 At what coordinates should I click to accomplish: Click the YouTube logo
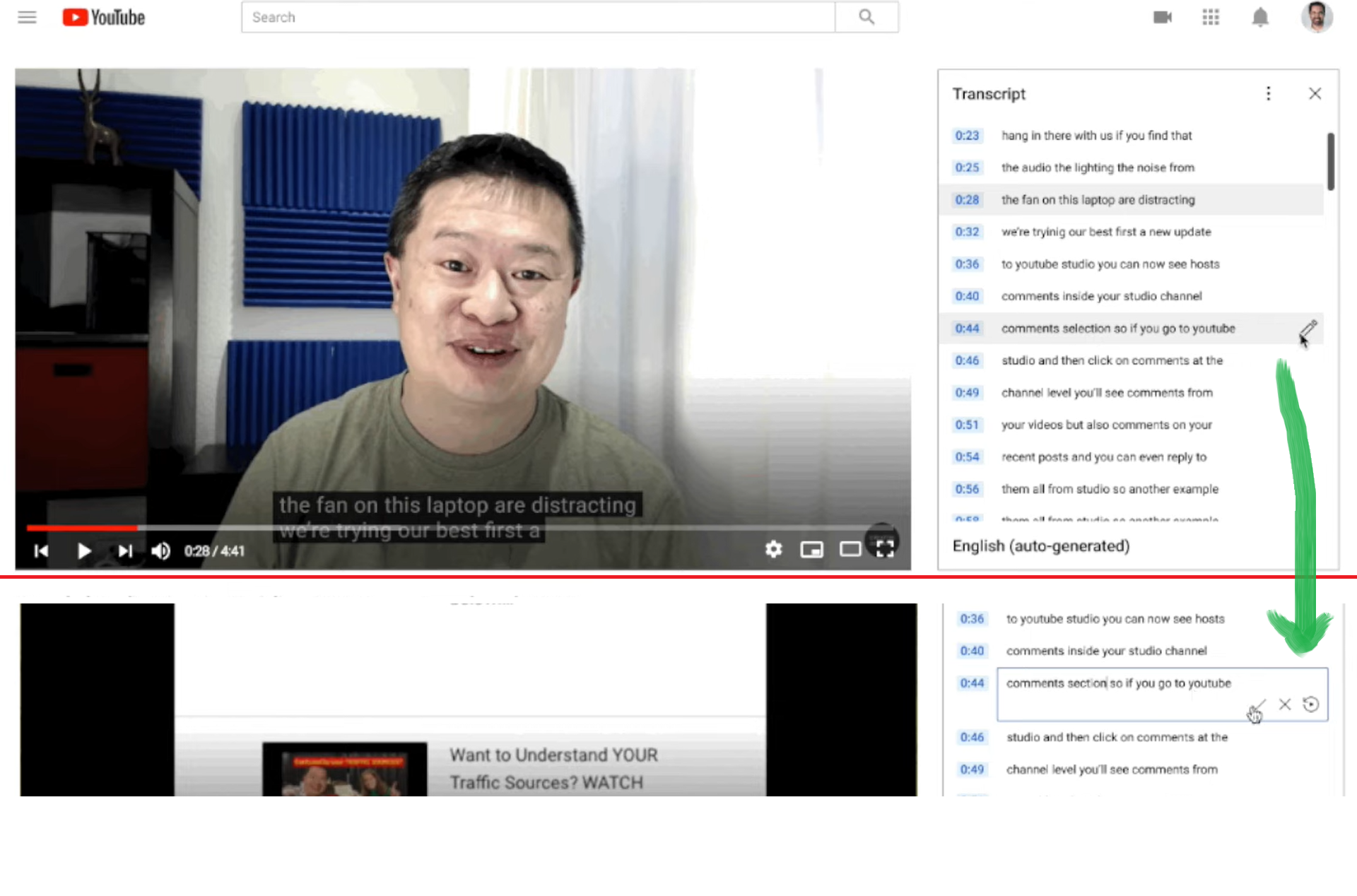[x=104, y=17]
